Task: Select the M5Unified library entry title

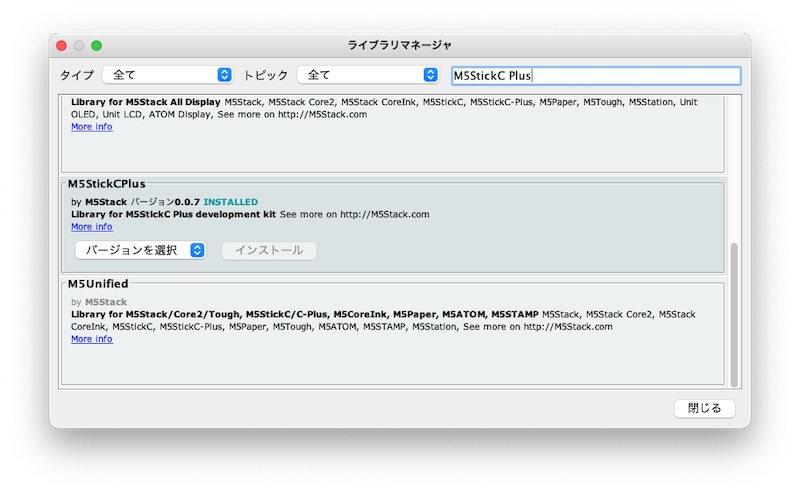Action: tap(98, 284)
